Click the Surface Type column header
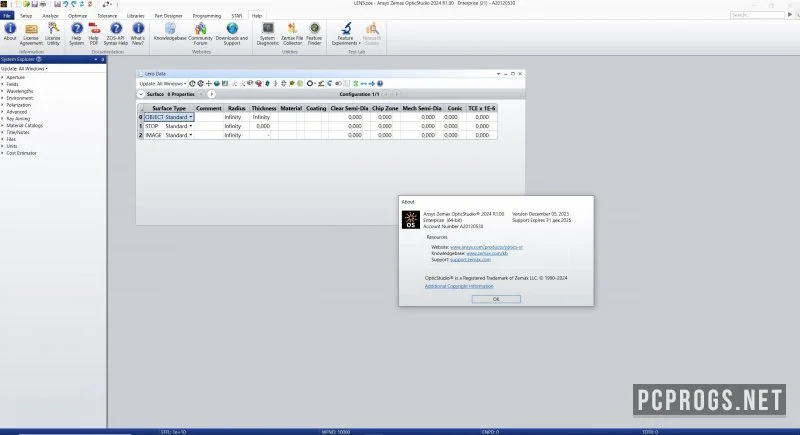Viewport: 800px width, 435px height. point(169,108)
